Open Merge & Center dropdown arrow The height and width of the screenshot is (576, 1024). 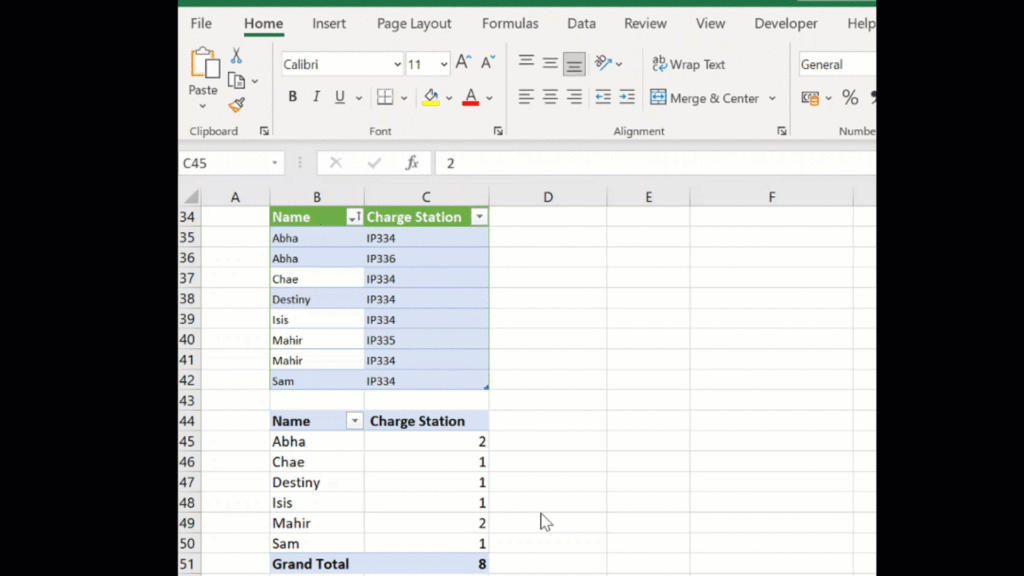click(x=773, y=99)
